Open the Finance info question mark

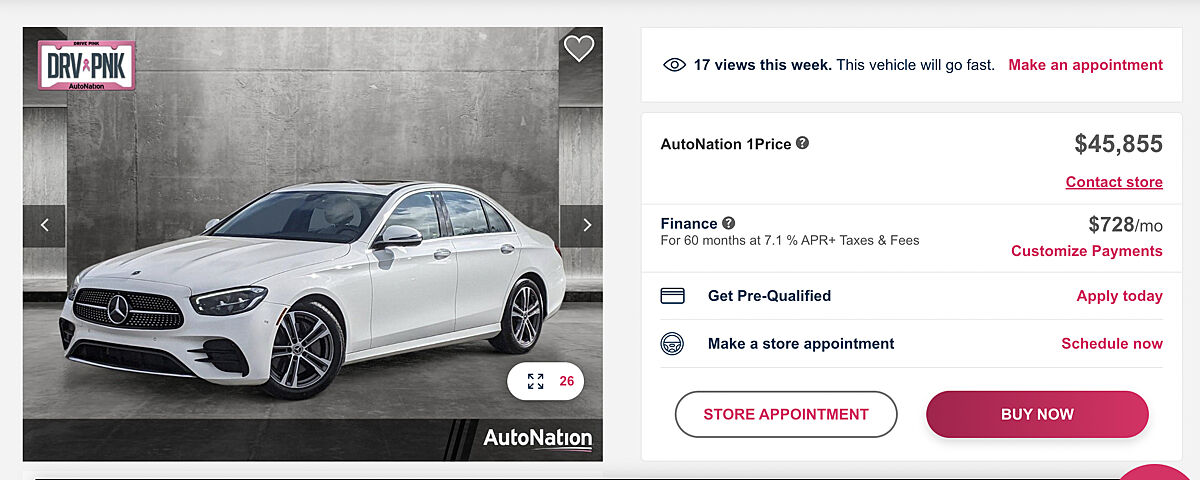[x=729, y=223]
